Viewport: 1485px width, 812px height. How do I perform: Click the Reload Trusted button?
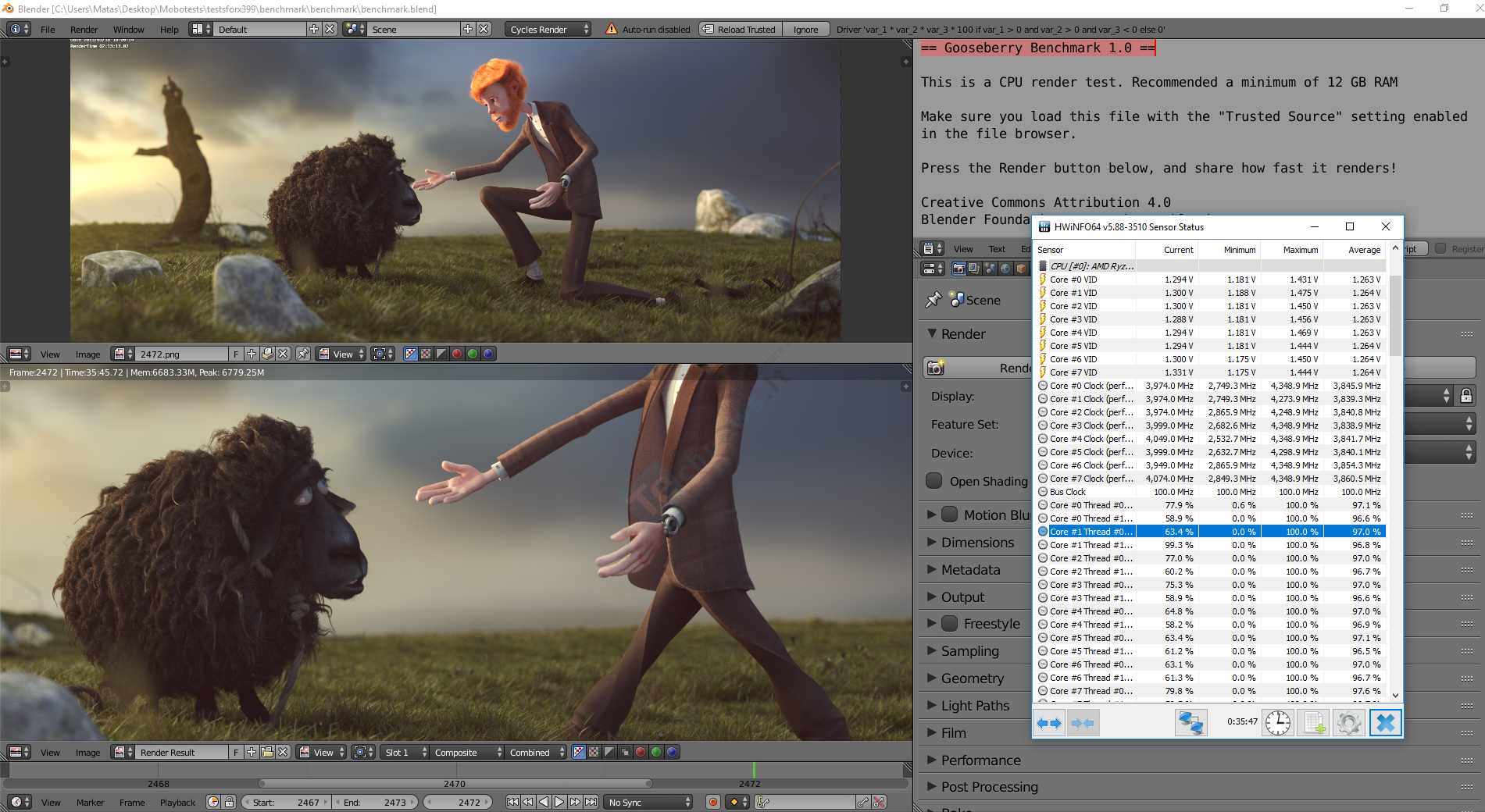740,29
